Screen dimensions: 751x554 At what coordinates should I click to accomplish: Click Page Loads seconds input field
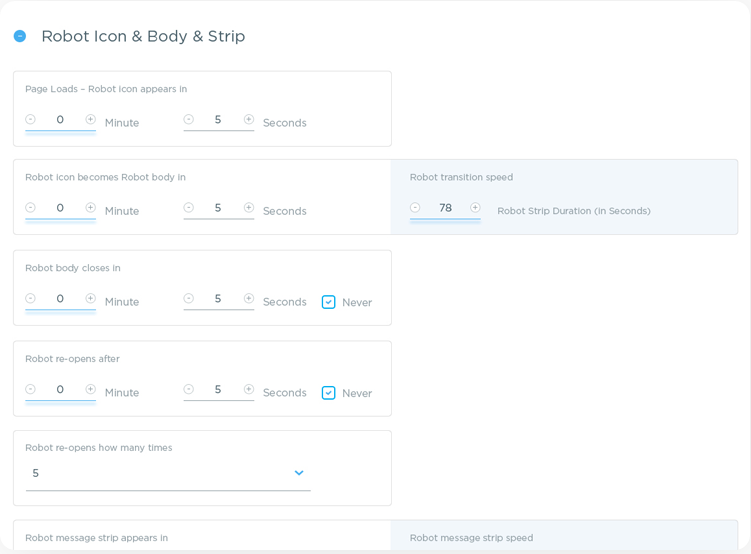pos(218,120)
